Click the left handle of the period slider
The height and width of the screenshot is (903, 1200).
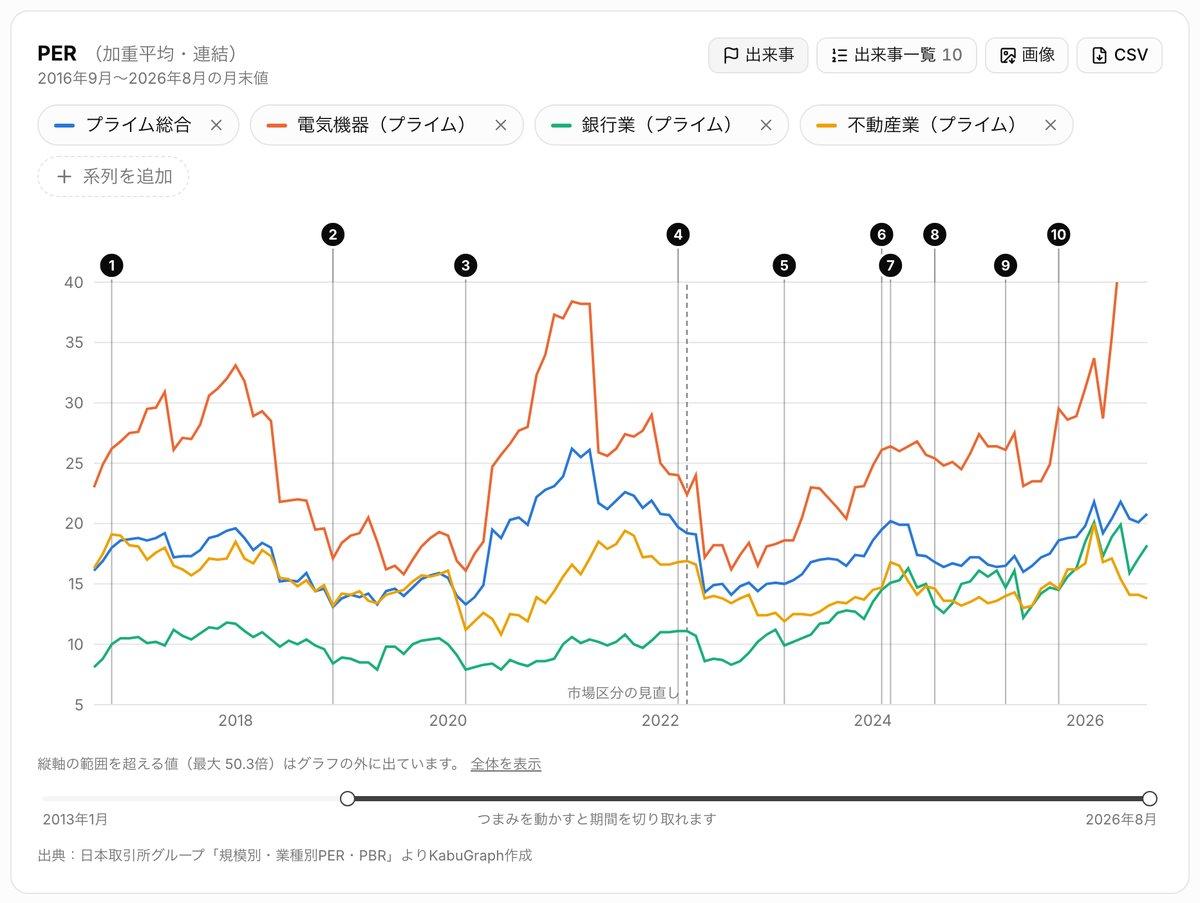click(x=347, y=798)
